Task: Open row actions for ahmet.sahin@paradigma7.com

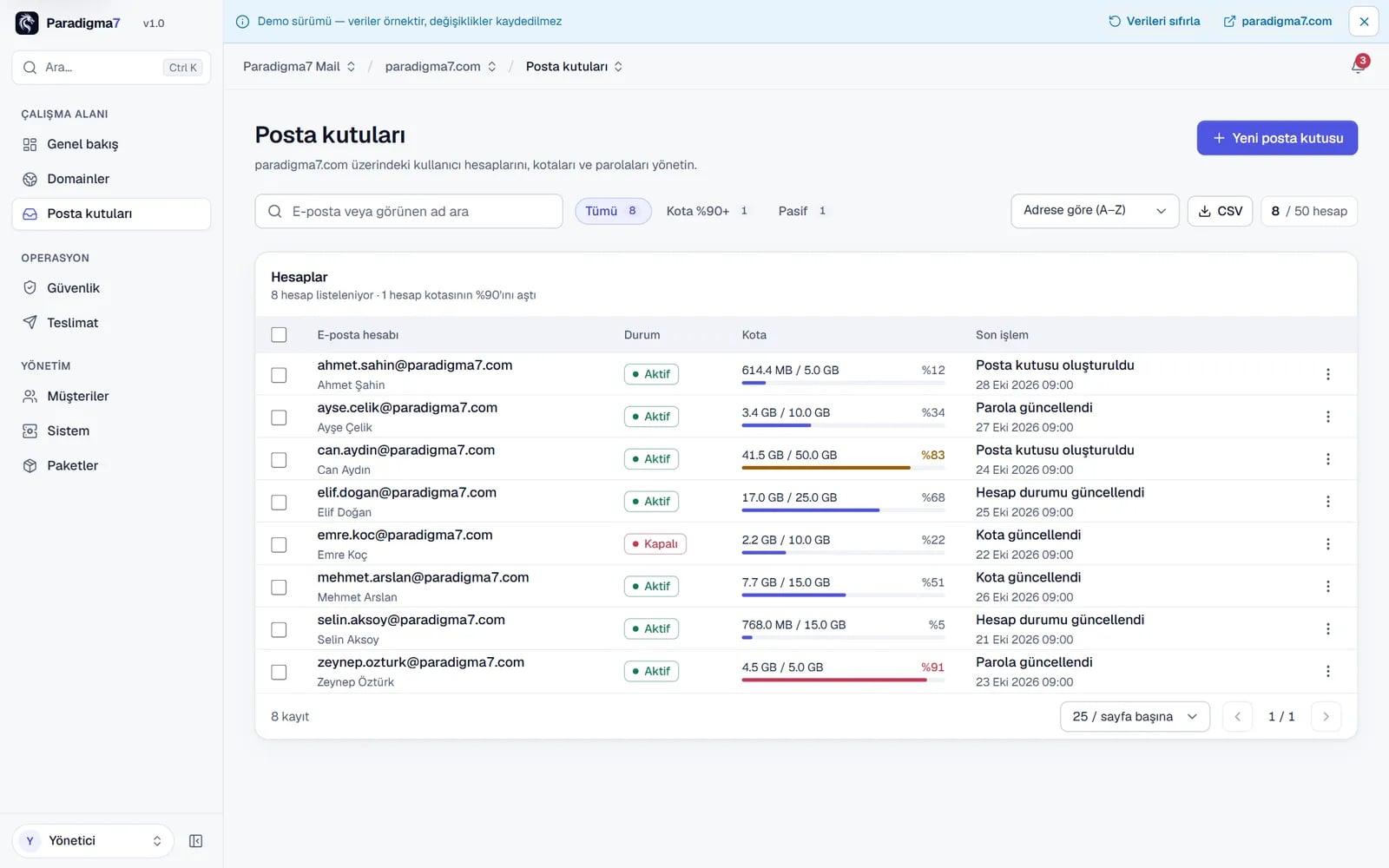Action: click(1327, 374)
